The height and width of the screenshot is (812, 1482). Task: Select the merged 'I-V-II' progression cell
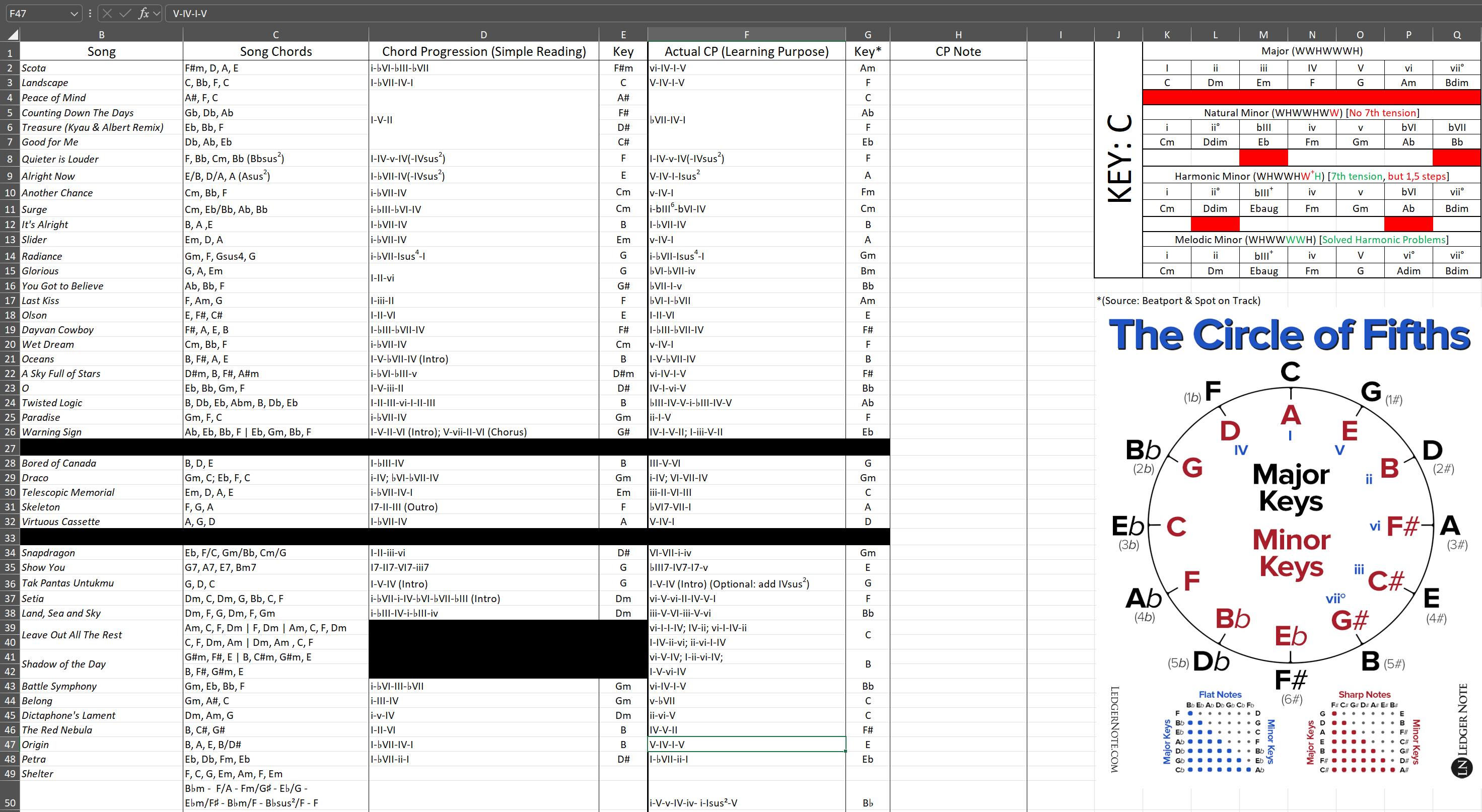[484, 120]
